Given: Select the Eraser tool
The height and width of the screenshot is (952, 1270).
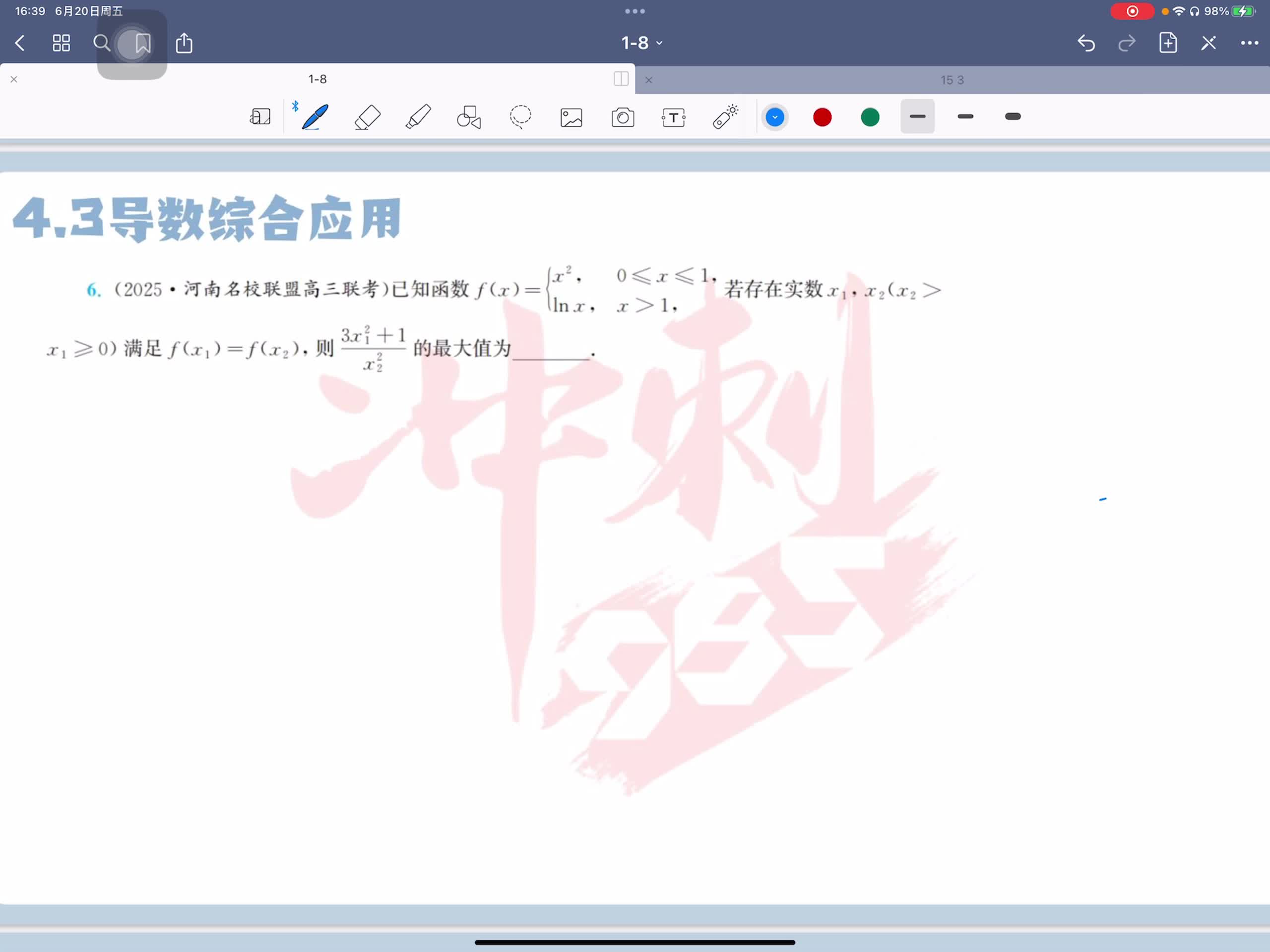Looking at the screenshot, I should (368, 117).
